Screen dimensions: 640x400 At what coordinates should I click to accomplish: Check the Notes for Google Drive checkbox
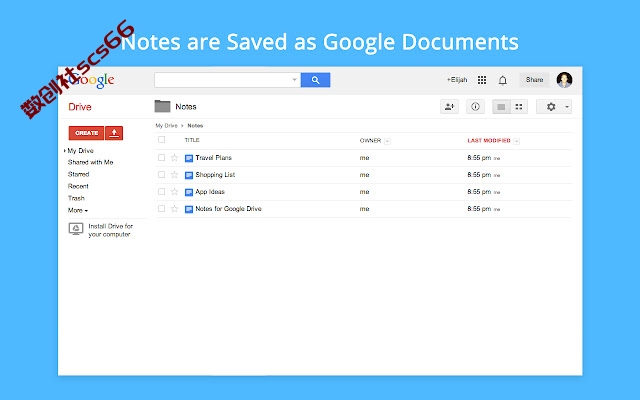tap(162, 209)
